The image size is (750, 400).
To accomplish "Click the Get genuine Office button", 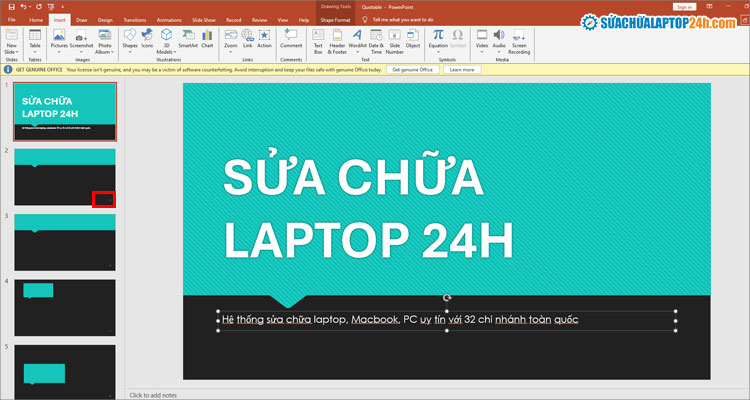I will (x=413, y=70).
